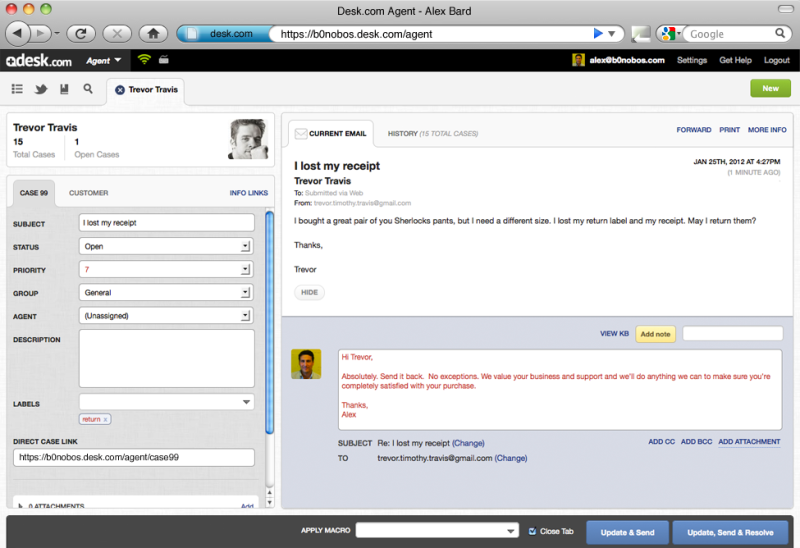Click the Subject input field

166,223
